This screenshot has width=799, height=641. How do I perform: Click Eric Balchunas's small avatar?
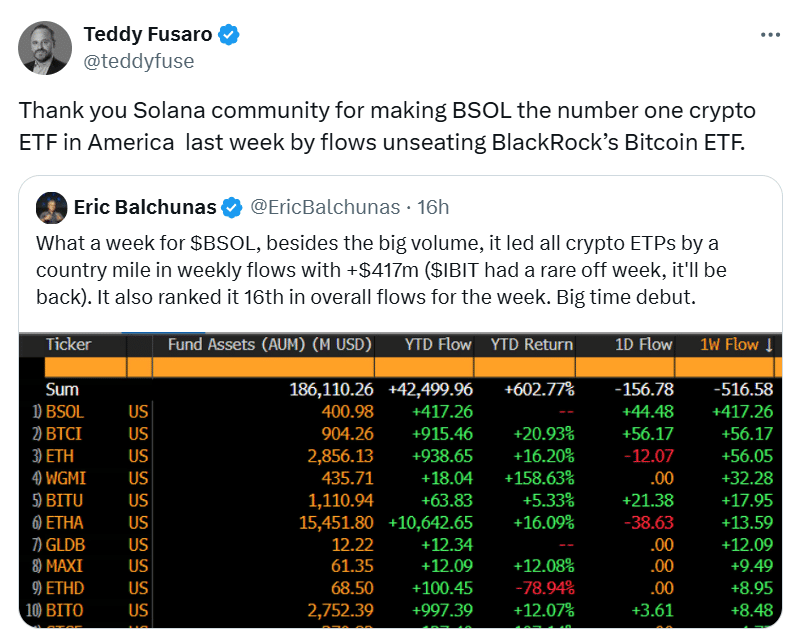(51, 208)
